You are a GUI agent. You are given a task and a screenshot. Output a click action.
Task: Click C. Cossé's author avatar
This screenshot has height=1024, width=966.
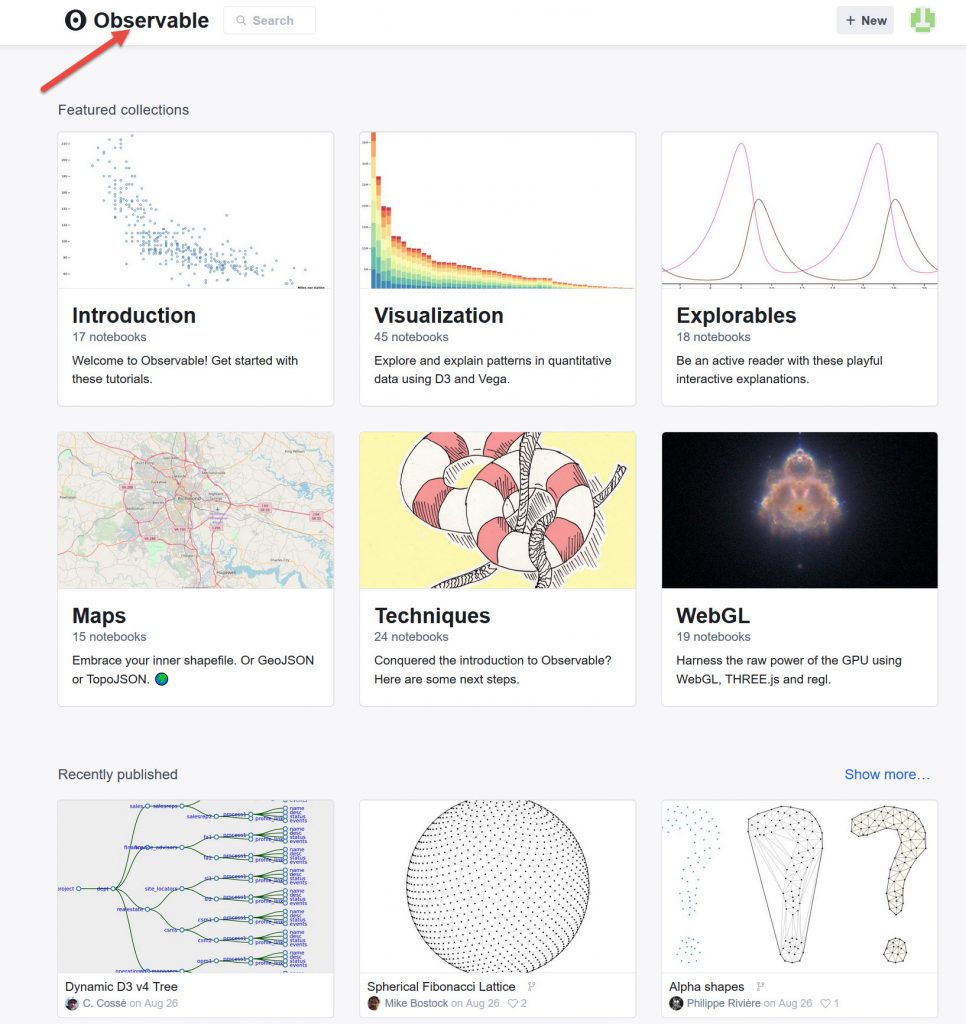click(72, 1003)
